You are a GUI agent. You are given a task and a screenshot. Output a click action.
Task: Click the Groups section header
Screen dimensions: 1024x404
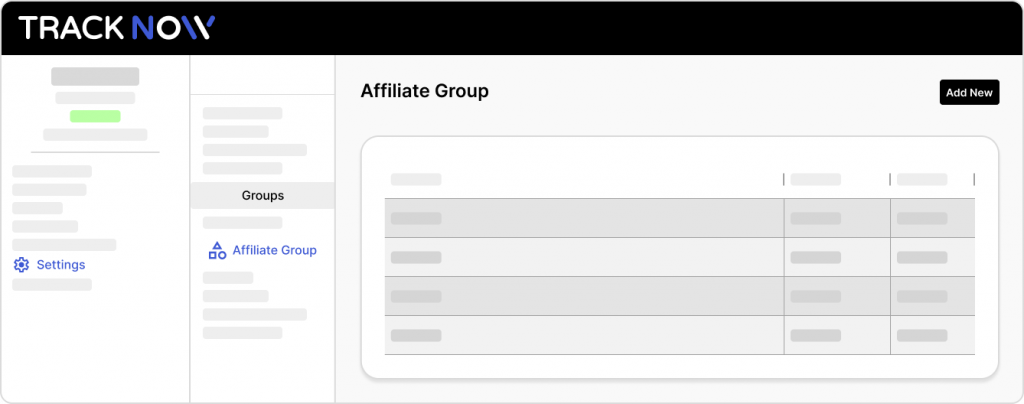point(263,195)
